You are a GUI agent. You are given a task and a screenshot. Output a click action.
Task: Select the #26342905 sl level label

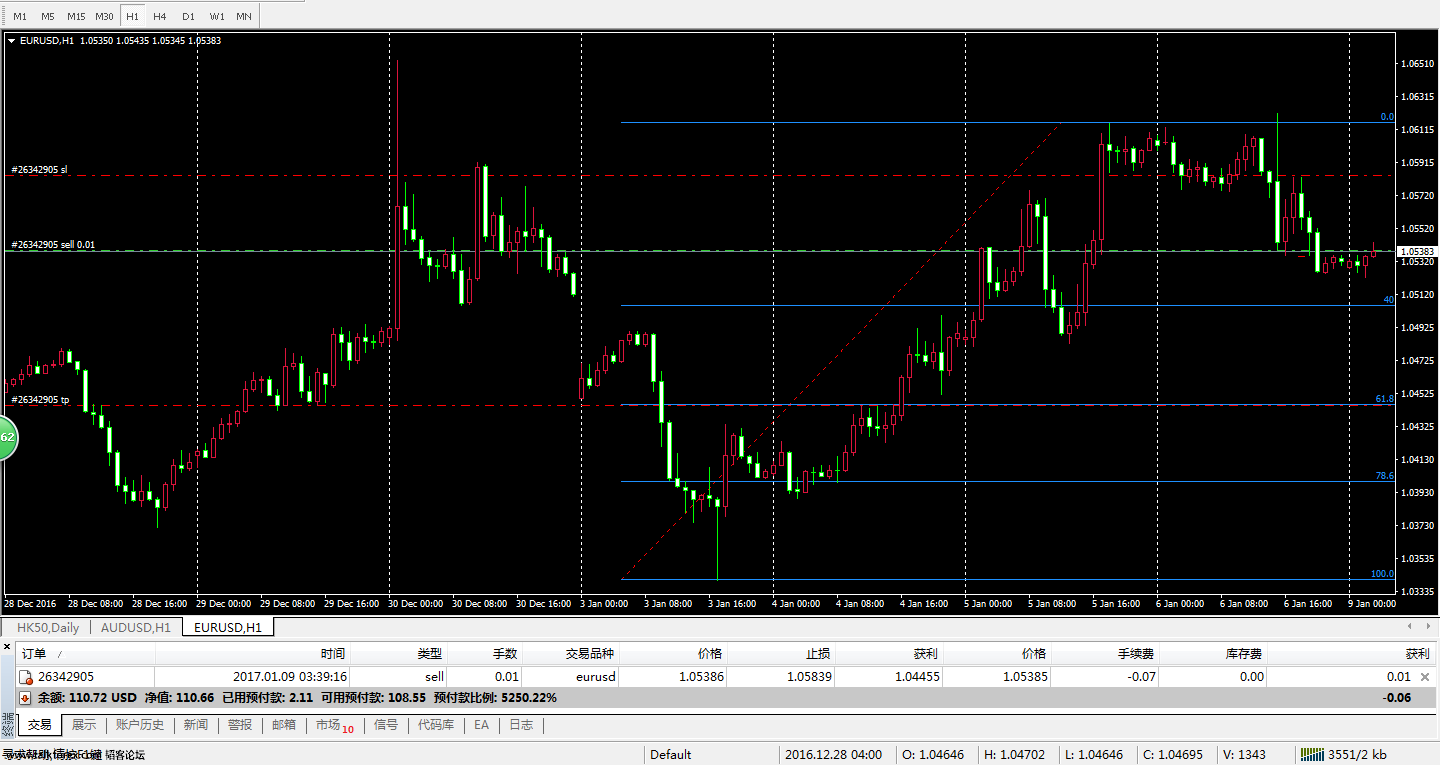point(40,169)
